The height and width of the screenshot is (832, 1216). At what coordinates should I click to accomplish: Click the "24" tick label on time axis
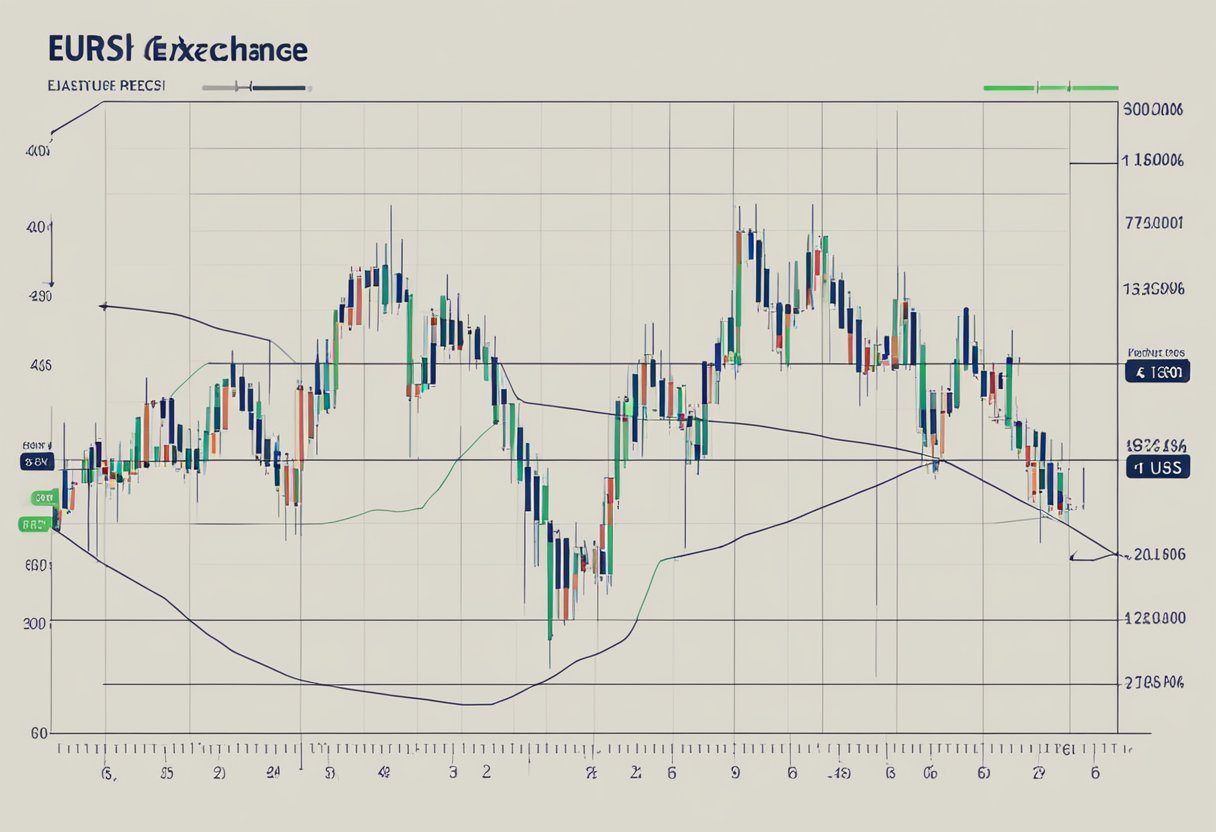[x=273, y=773]
